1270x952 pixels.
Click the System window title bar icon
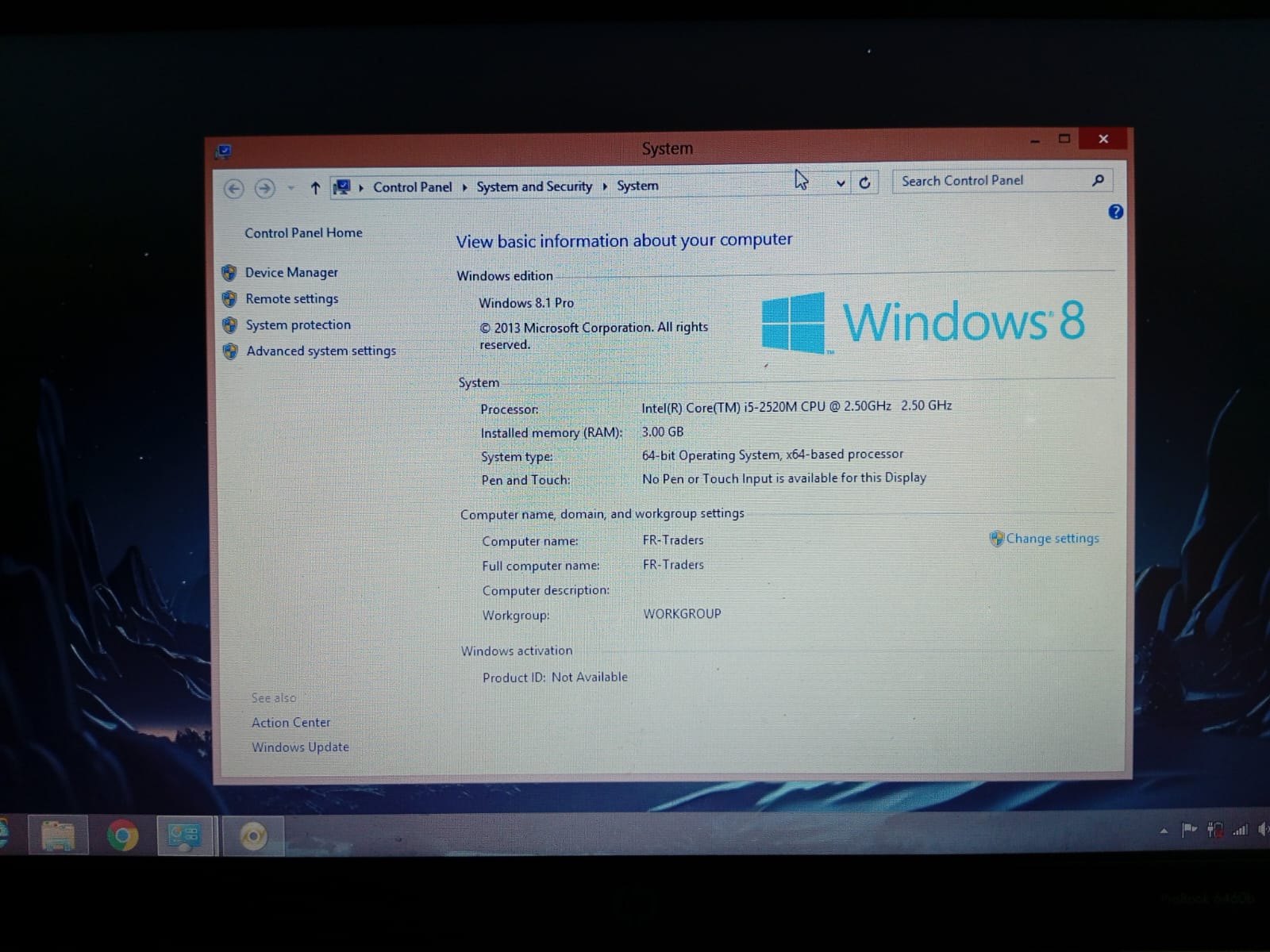(x=224, y=151)
